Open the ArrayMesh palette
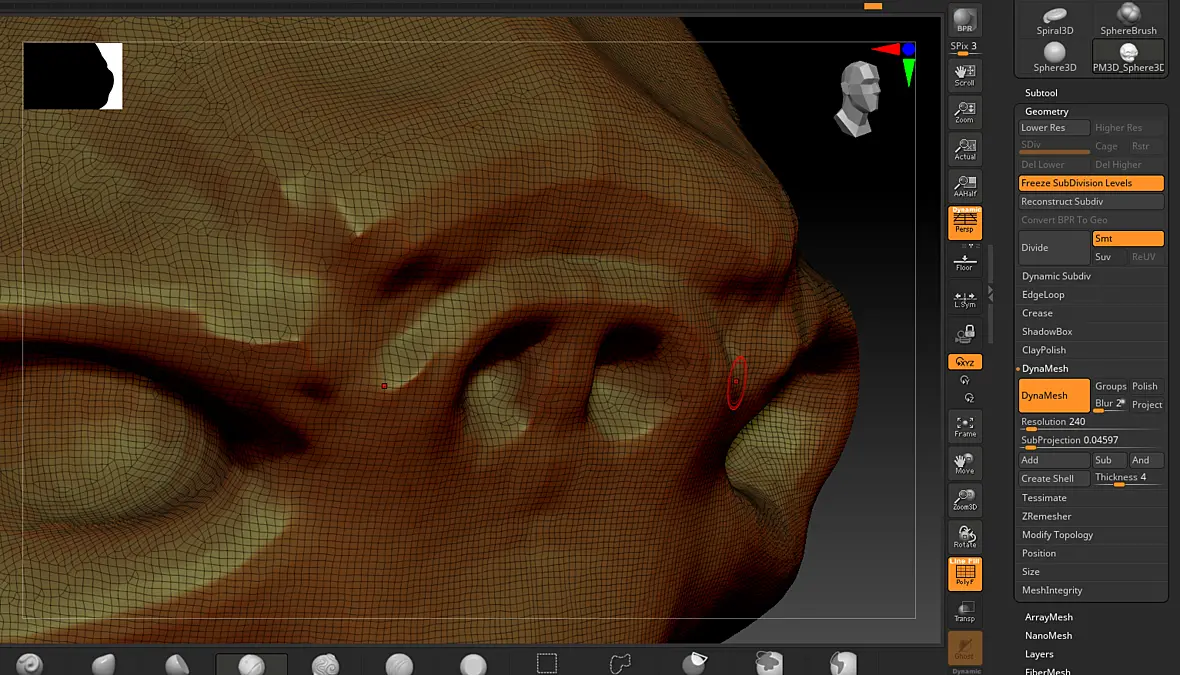 click(1048, 617)
